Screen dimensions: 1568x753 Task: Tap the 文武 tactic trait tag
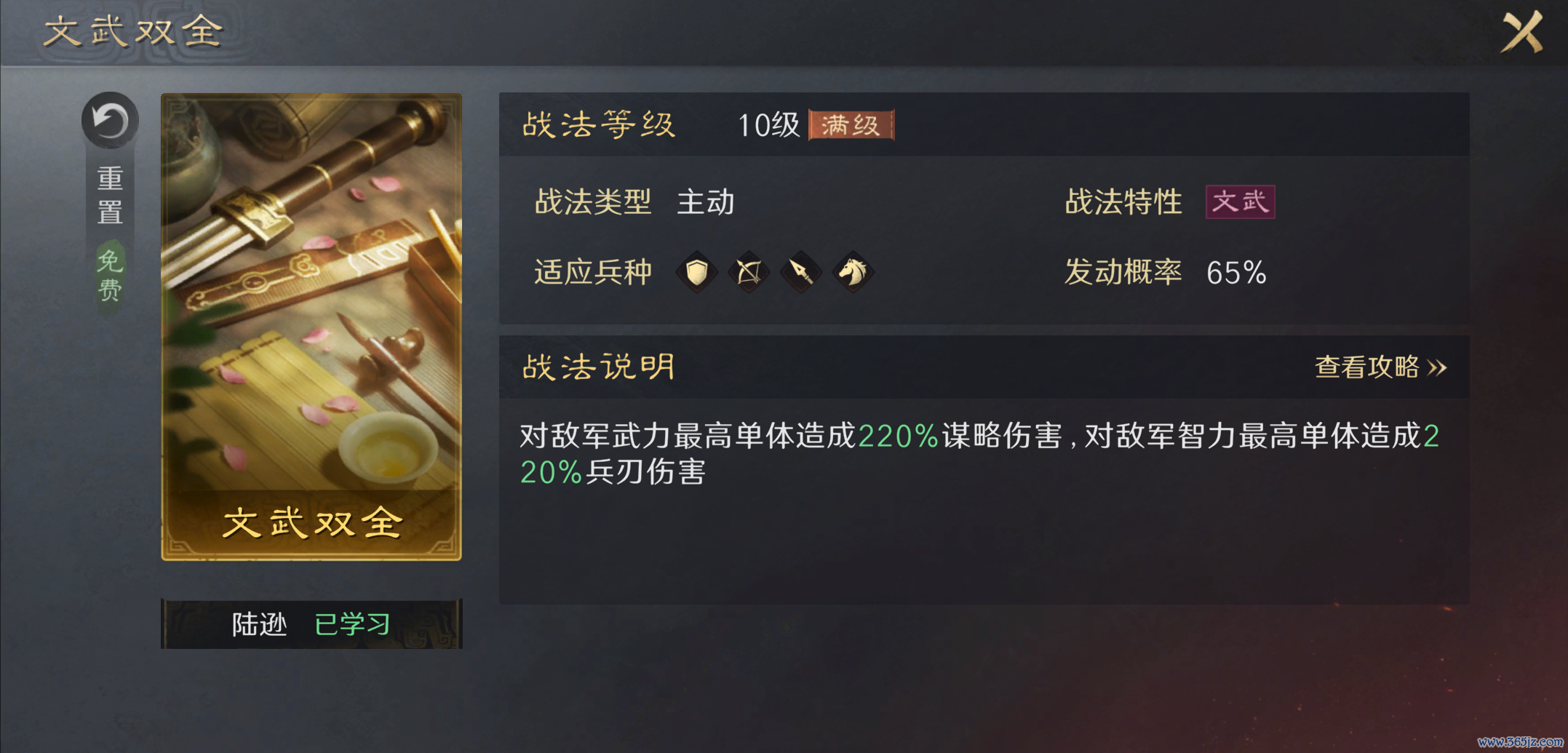click(x=1240, y=202)
